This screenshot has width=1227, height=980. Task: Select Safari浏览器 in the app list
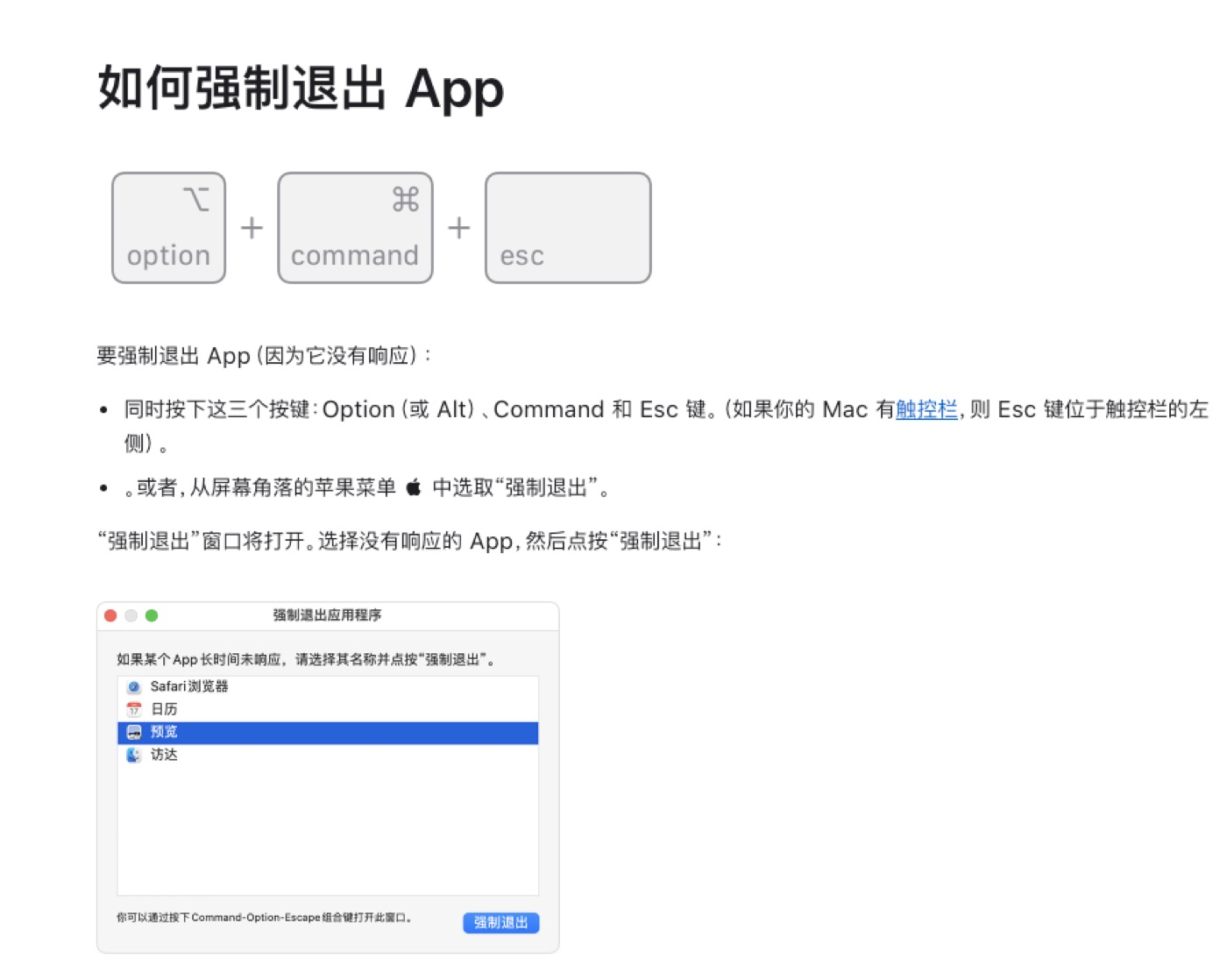pyautogui.click(x=328, y=687)
